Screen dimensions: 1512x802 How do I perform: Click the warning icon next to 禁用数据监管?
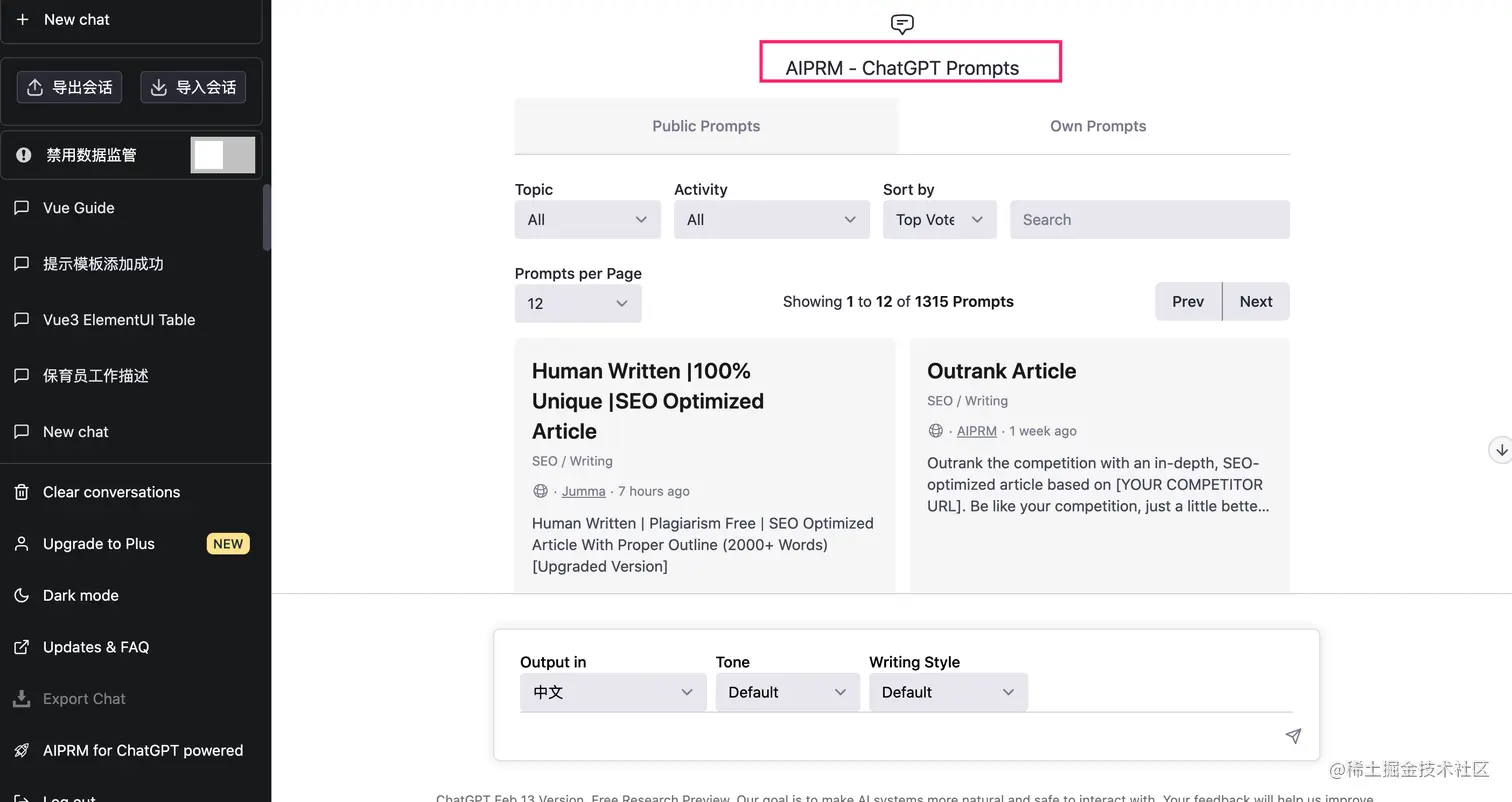click(23, 155)
